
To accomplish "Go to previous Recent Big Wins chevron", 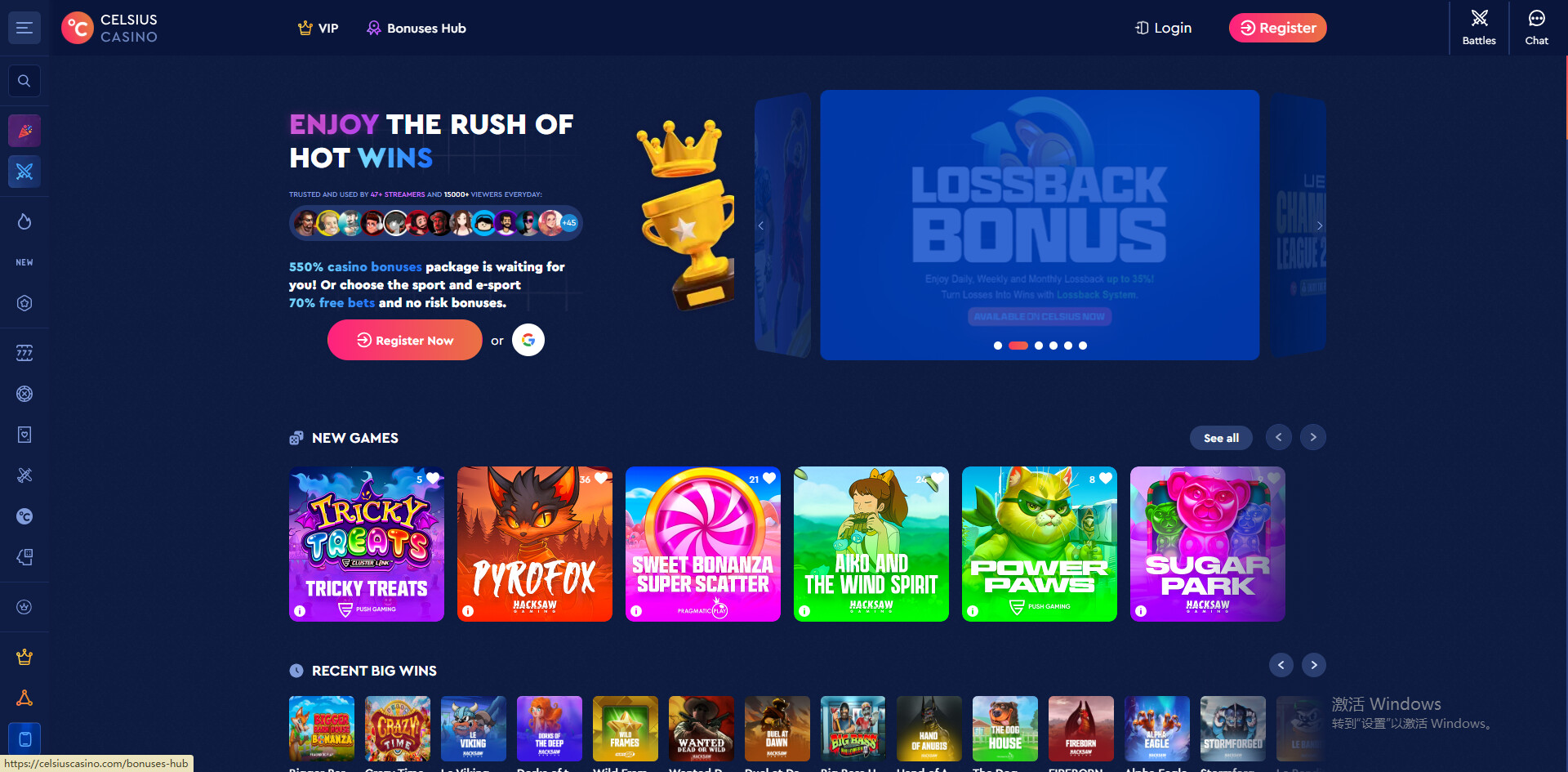I will pos(1281,665).
